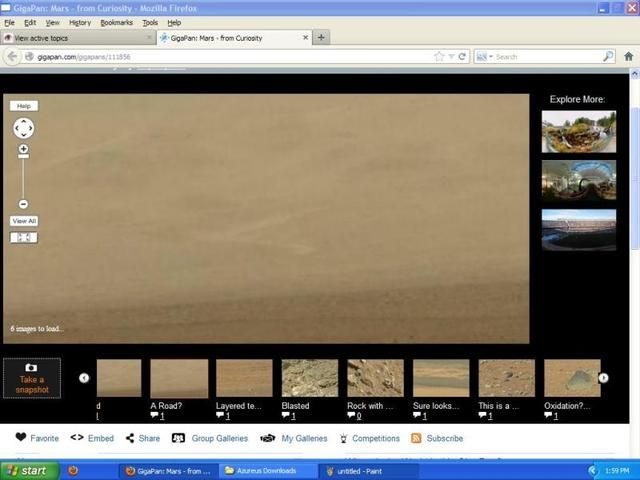Open the 'Oxidation?...' snapshot thumbnail
The height and width of the screenshot is (480, 640).
(x=572, y=378)
